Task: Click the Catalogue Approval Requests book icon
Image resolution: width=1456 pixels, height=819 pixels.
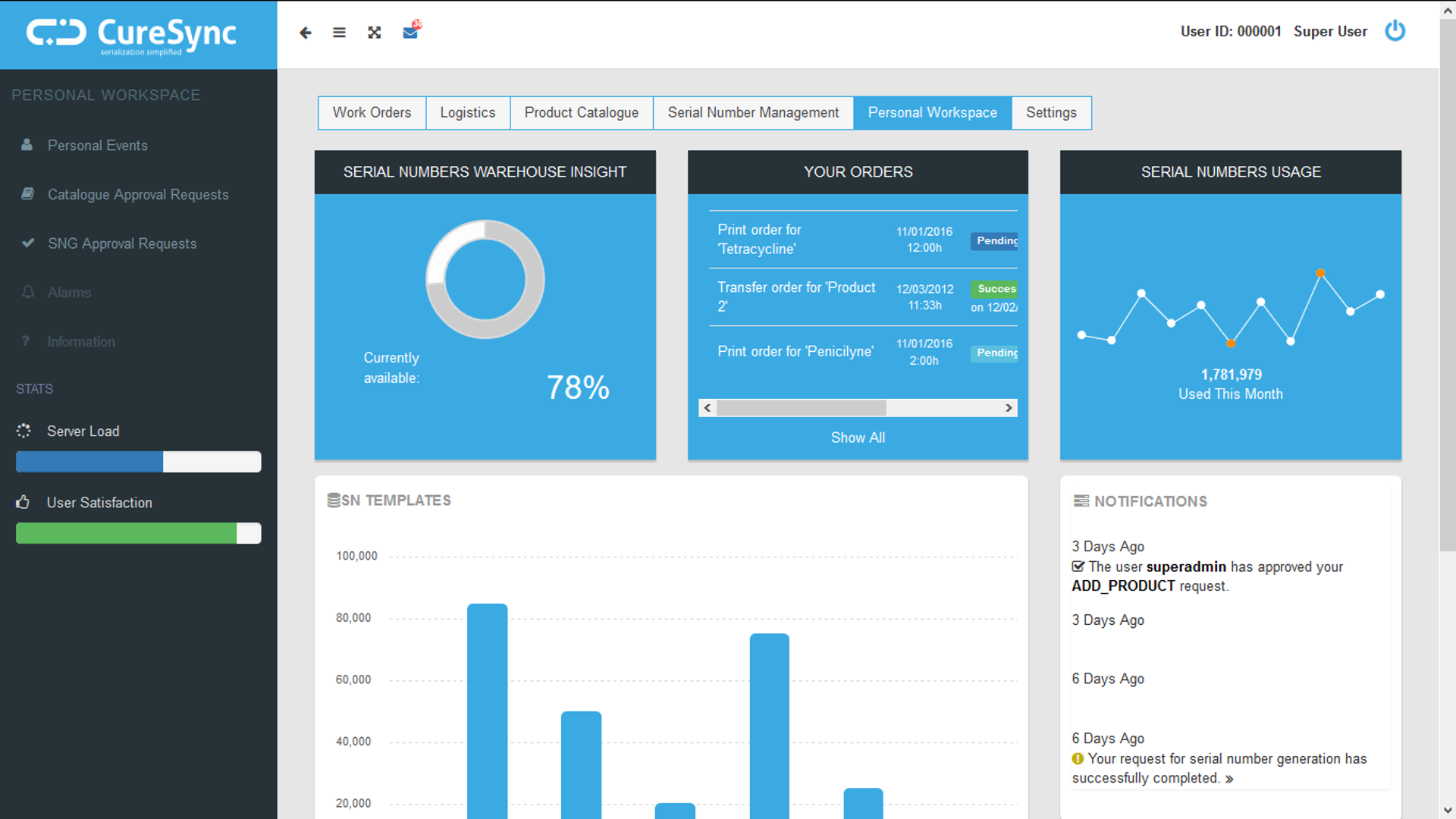Action: pyautogui.click(x=27, y=194)
